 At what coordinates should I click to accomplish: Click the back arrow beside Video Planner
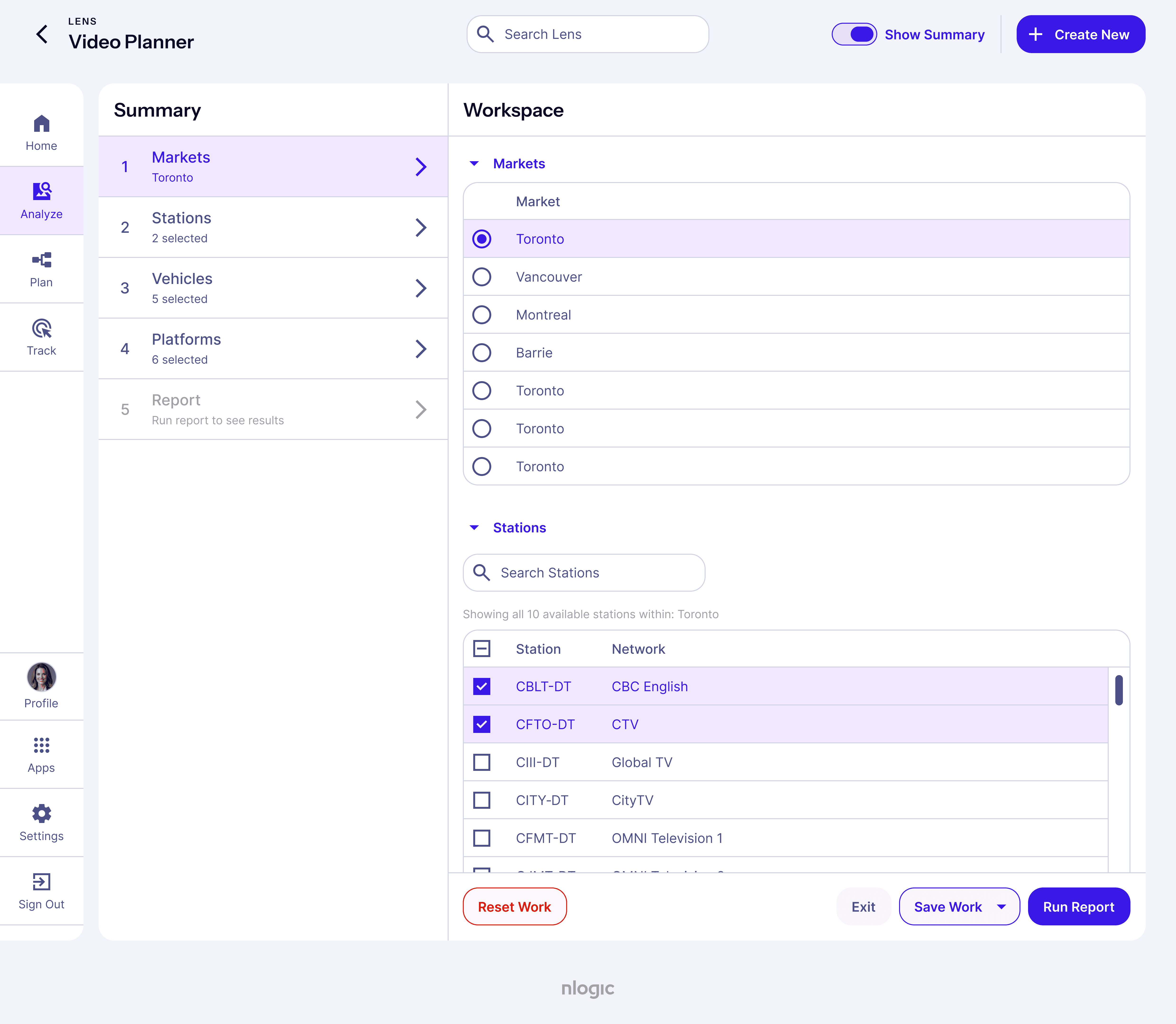42,34
